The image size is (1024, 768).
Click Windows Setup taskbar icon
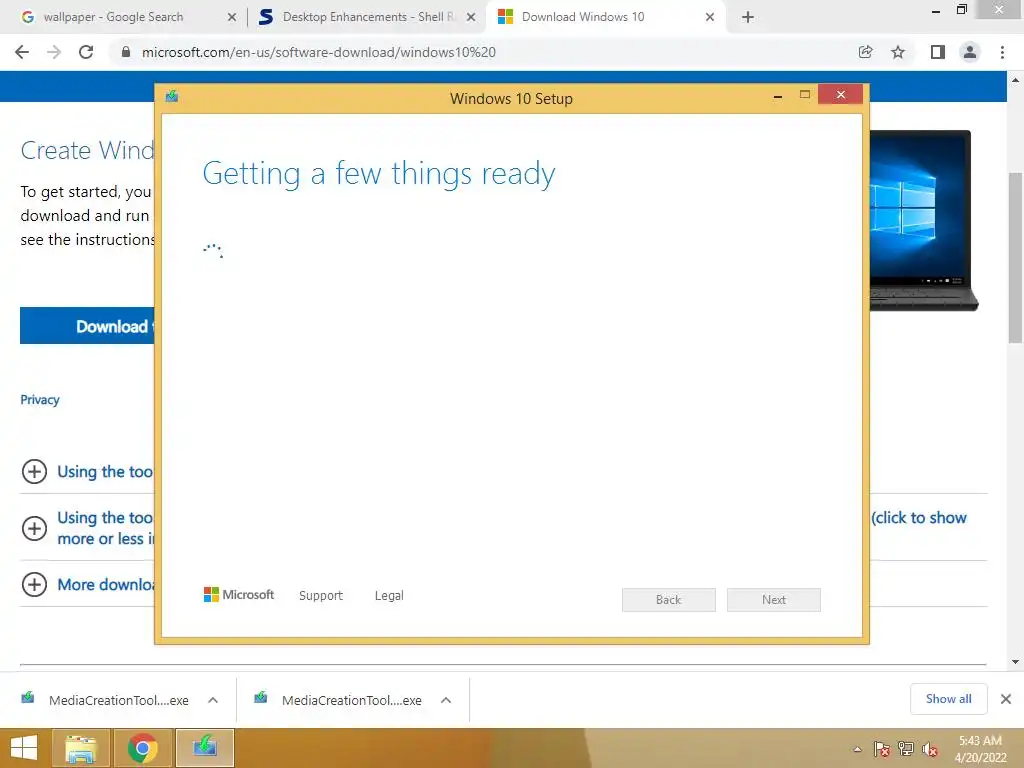tap(204, 748)
